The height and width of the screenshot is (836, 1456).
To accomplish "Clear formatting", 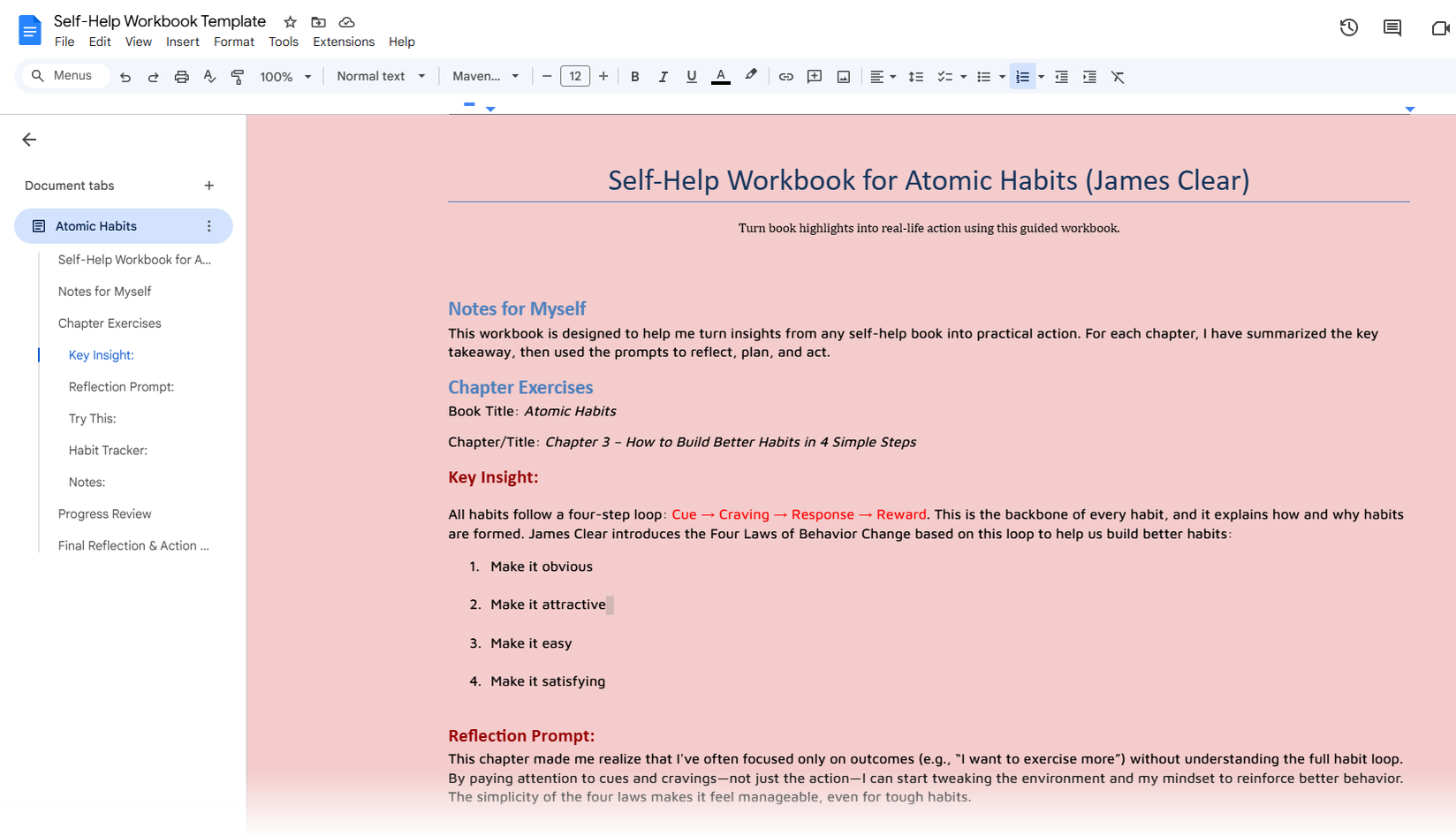I will (1118, 77).
